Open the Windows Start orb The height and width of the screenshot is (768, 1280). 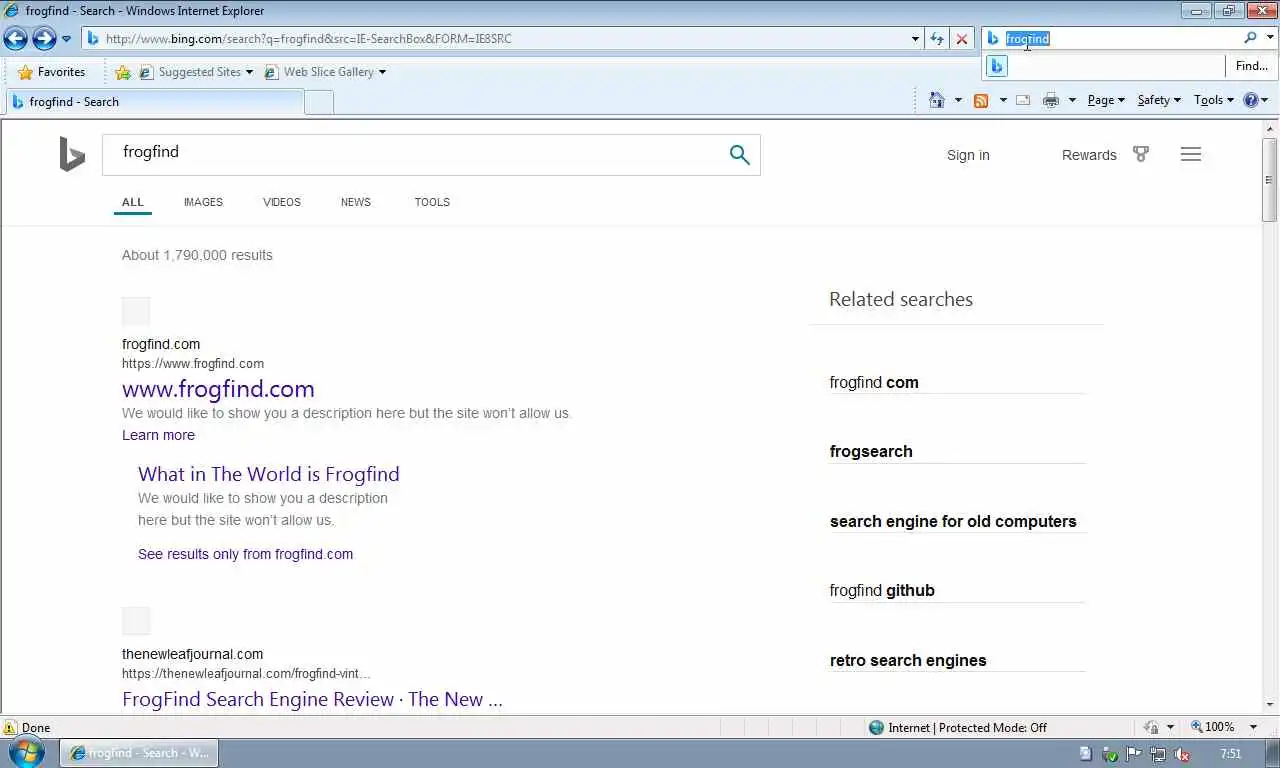(27, 753)
